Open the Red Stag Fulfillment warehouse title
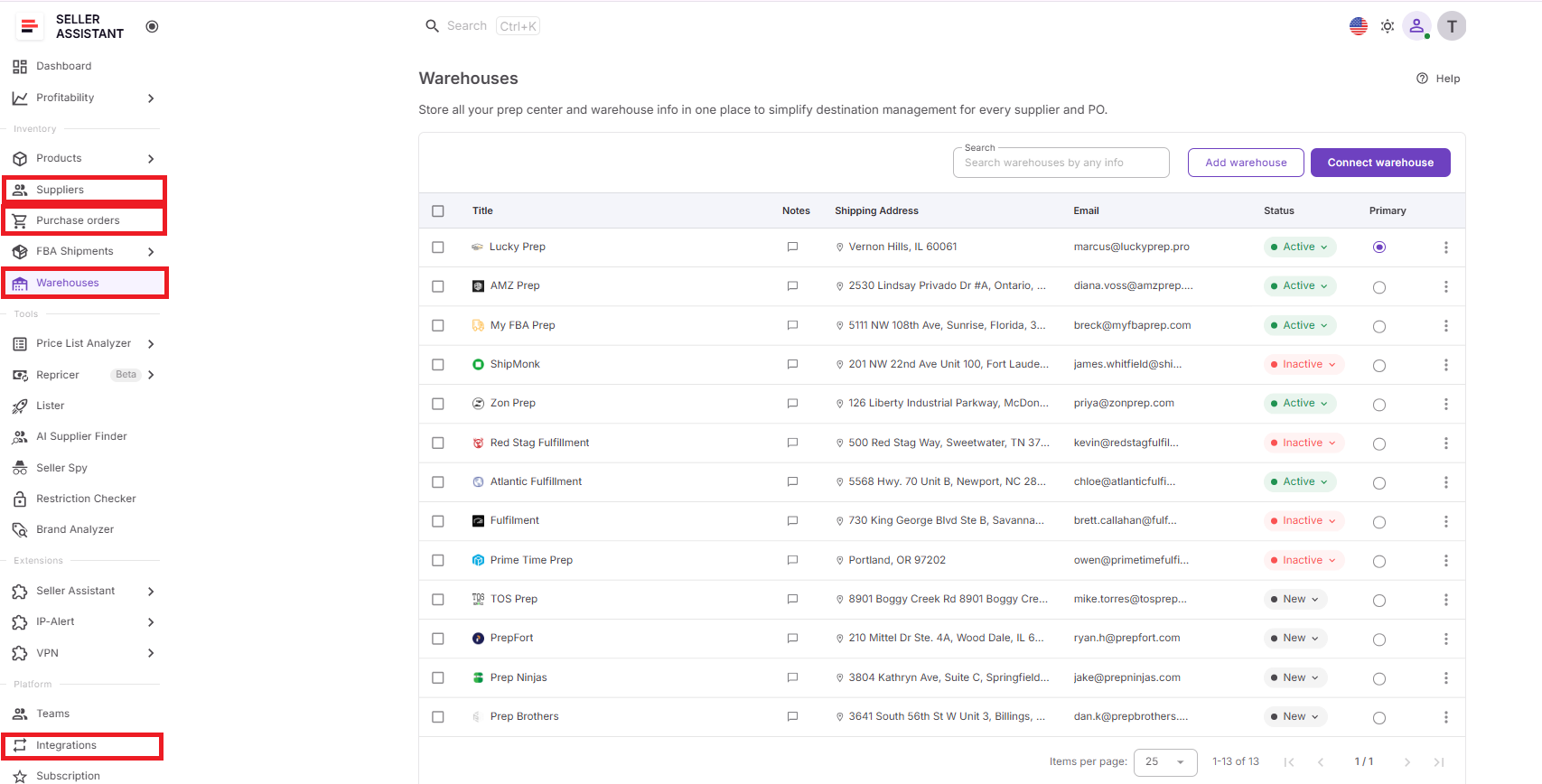 pos(539,443)
